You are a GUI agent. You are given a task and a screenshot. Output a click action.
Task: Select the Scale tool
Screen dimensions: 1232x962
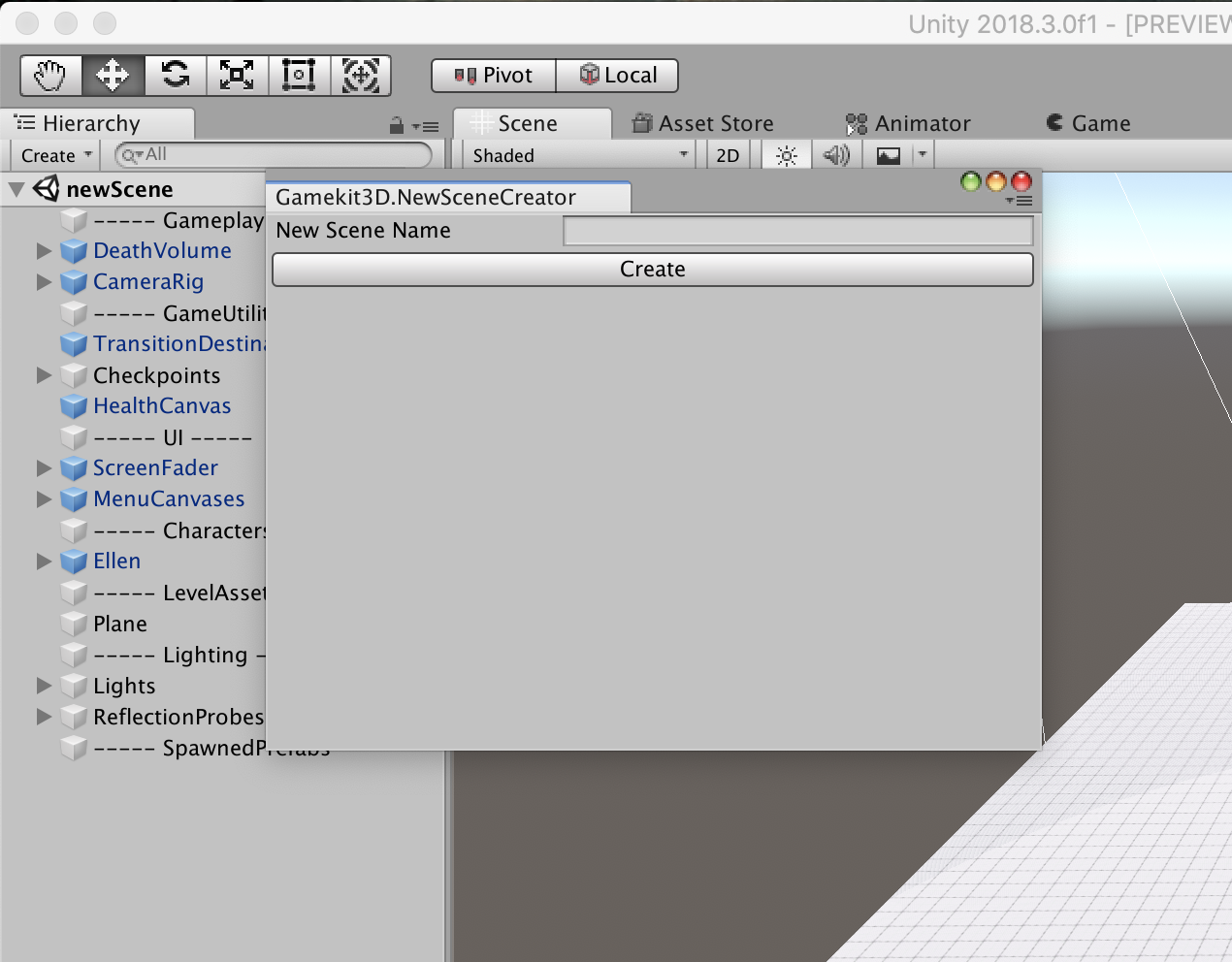pyautogui.click(x=237, y=76)
